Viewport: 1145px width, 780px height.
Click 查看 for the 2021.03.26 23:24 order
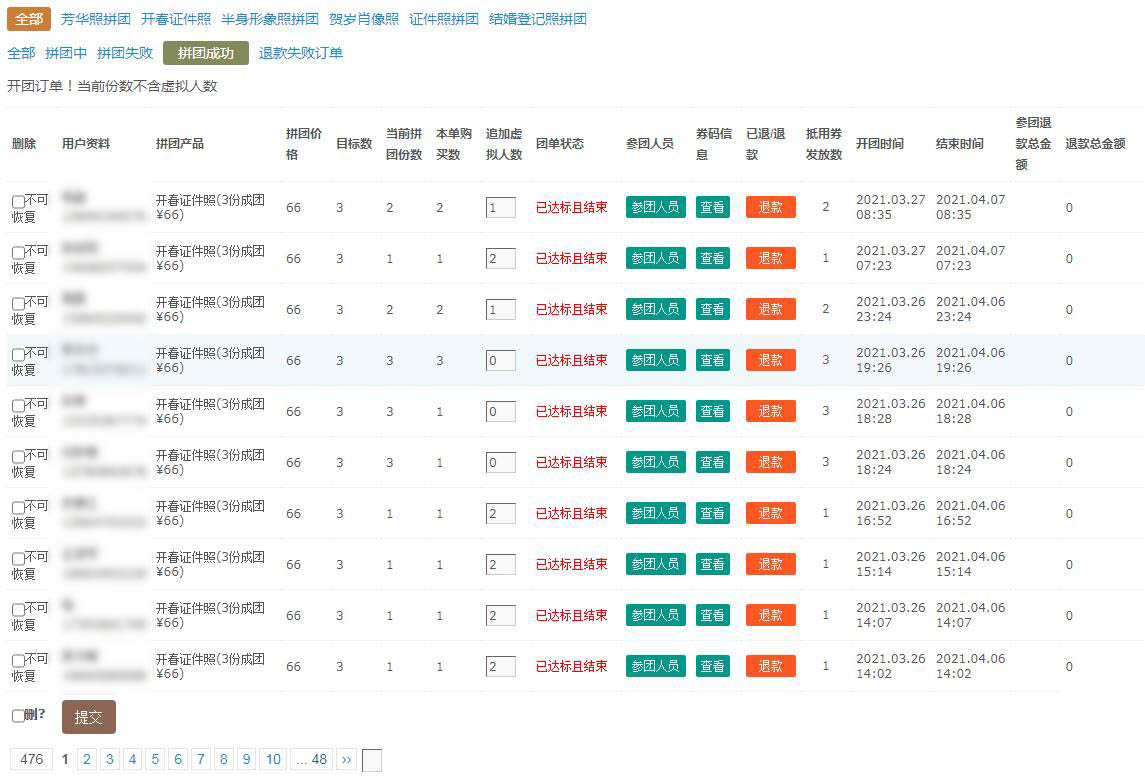712,309
